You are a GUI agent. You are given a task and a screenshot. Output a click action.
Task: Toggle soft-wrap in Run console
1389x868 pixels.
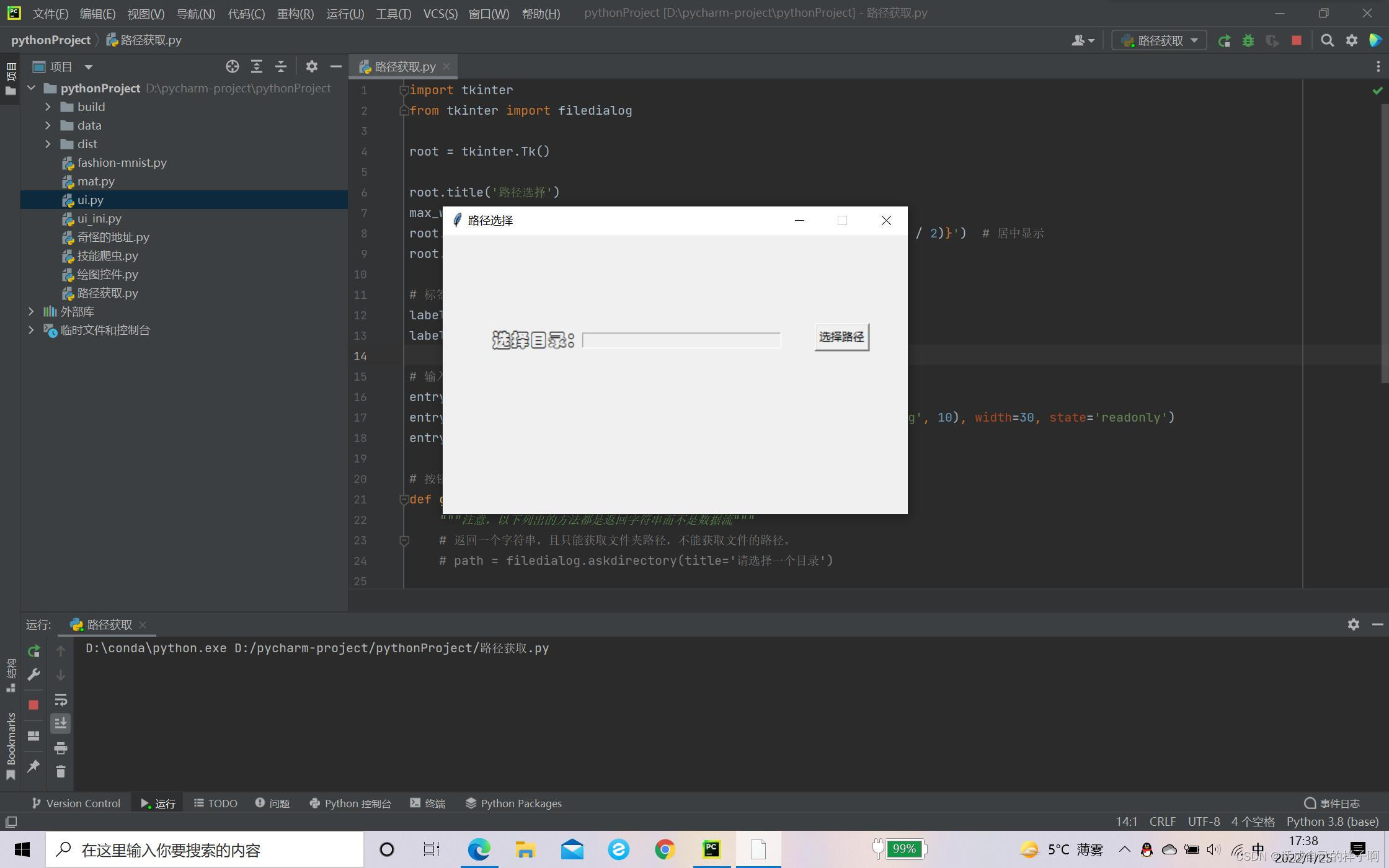point(60,700)
